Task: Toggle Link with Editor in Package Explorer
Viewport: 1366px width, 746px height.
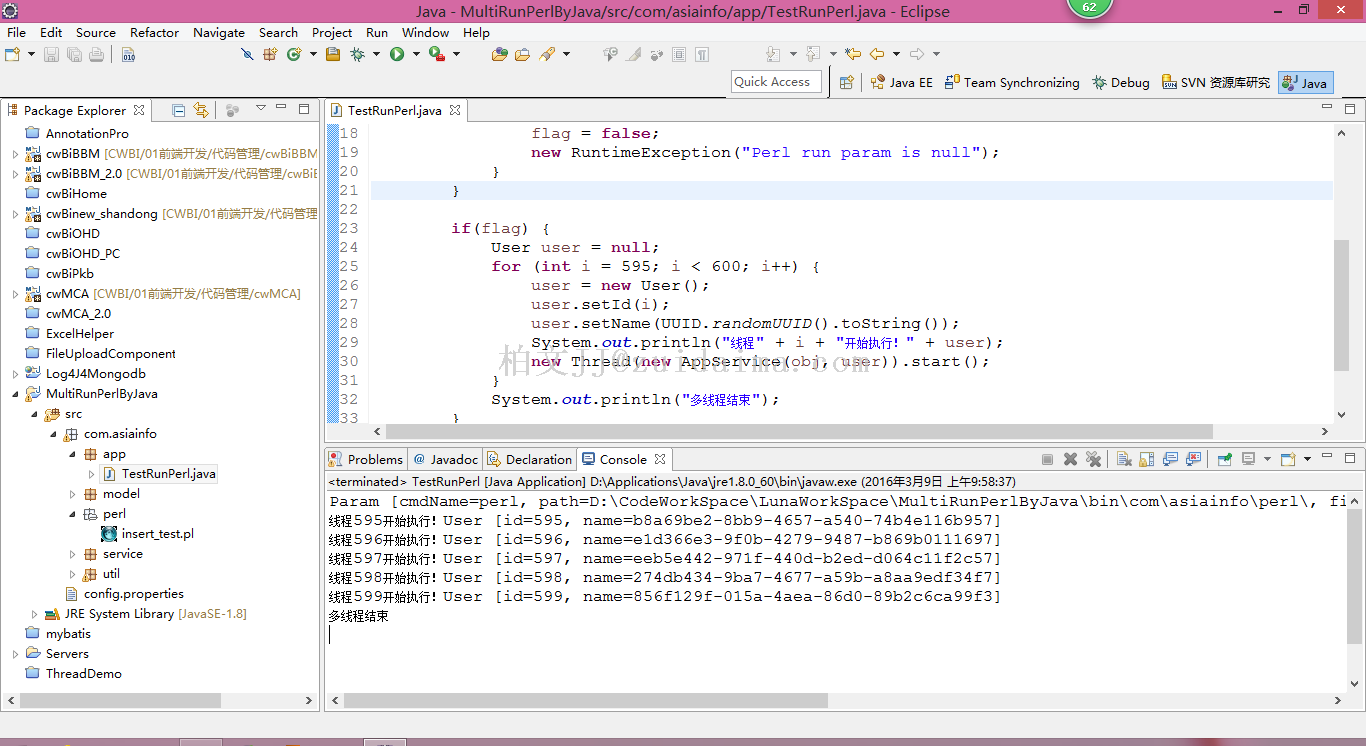Action: click(x=201, y=110)
